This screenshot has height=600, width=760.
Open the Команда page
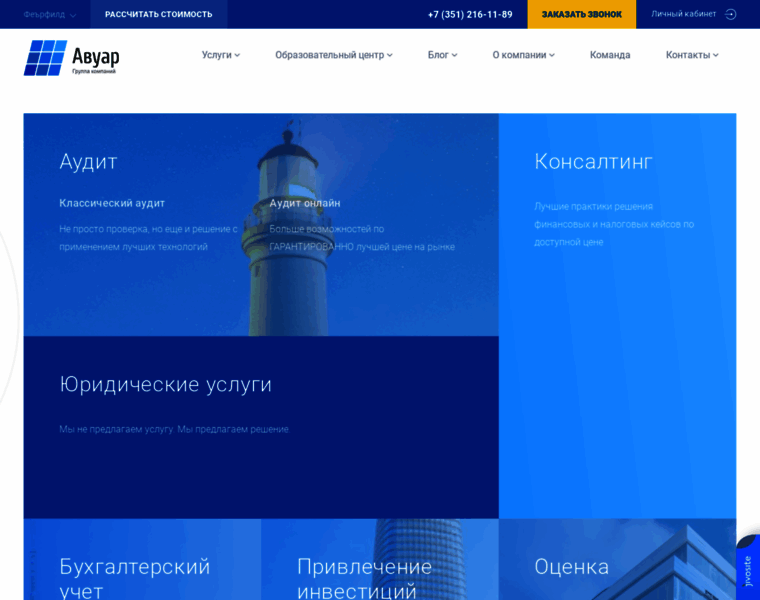pyautogui.click(x=610, y=55)
